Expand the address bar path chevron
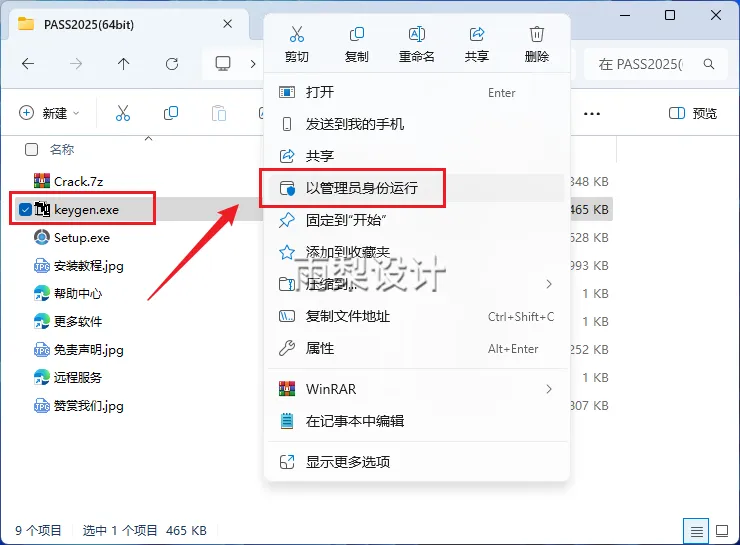This screenshot has width=740, height=545. 253,64
